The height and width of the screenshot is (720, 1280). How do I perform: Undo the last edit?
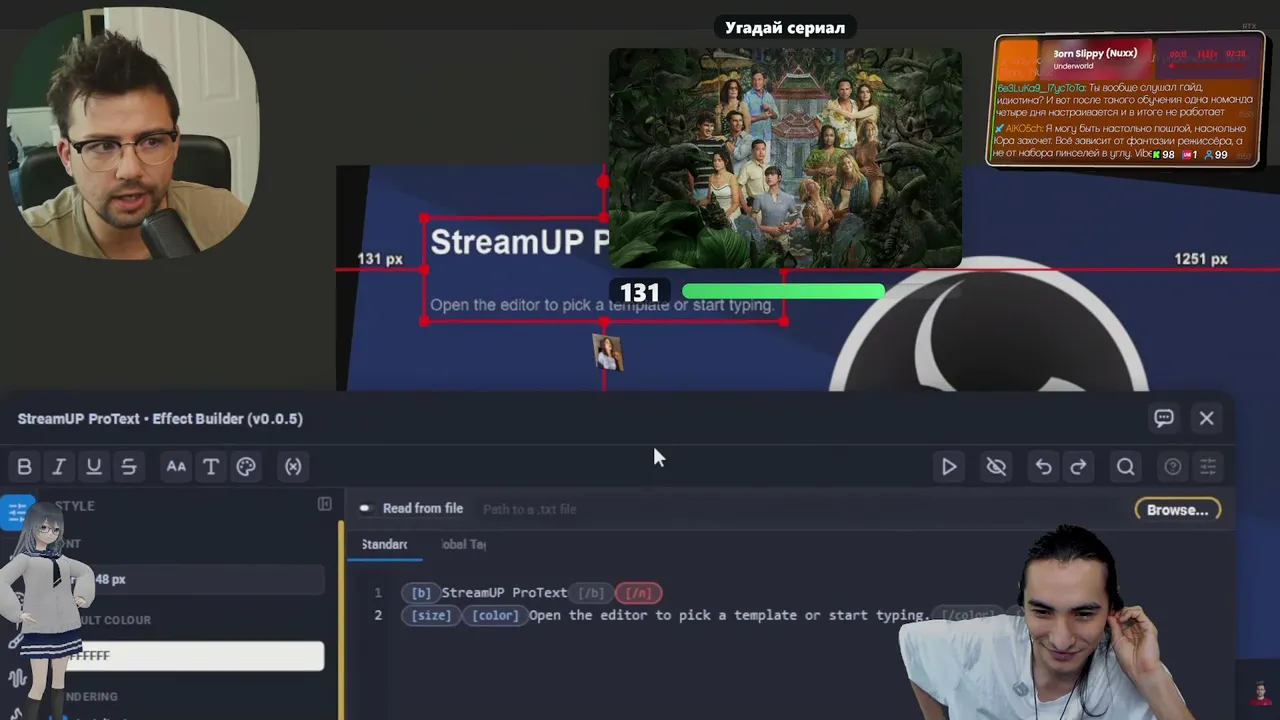coord(1043,466)
